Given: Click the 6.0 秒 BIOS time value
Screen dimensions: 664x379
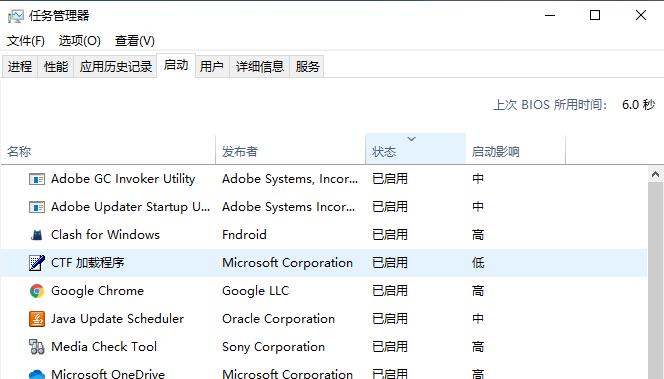Looking at the screenshot, I should pos(638,105).
